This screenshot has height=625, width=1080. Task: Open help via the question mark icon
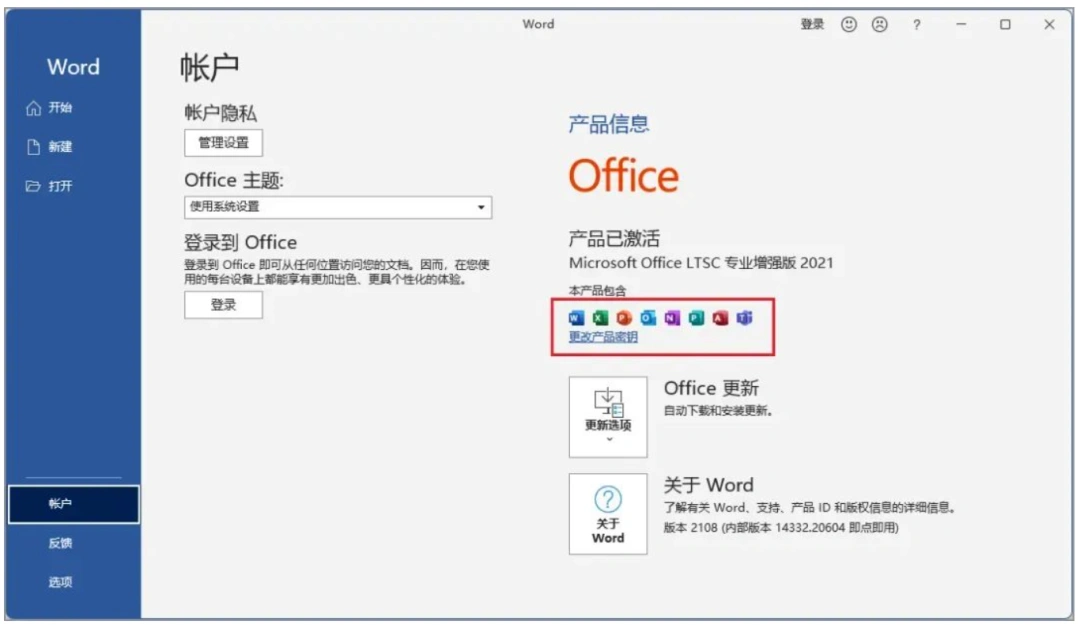click(916, 25)
